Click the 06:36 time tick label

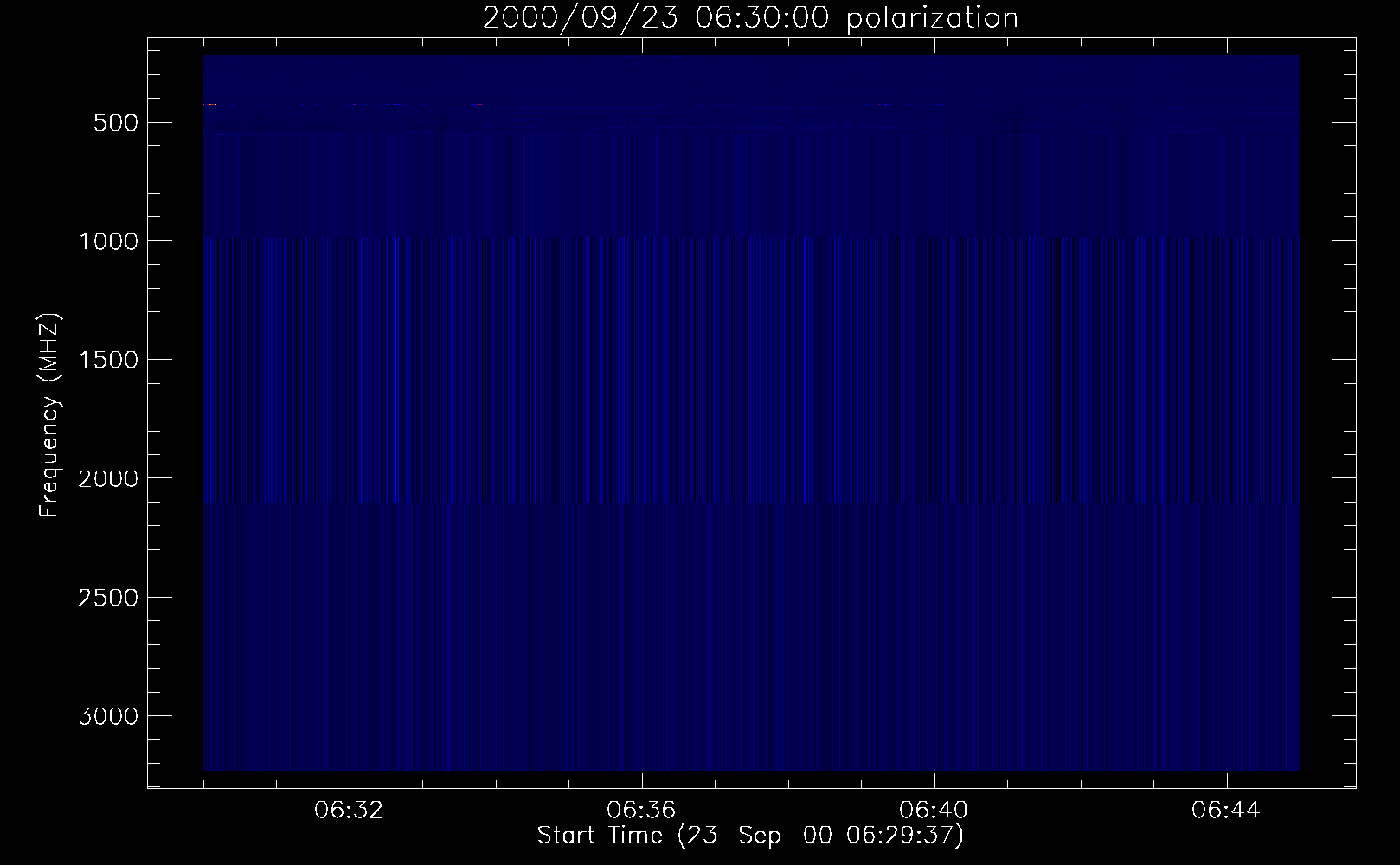pos(642,811)
